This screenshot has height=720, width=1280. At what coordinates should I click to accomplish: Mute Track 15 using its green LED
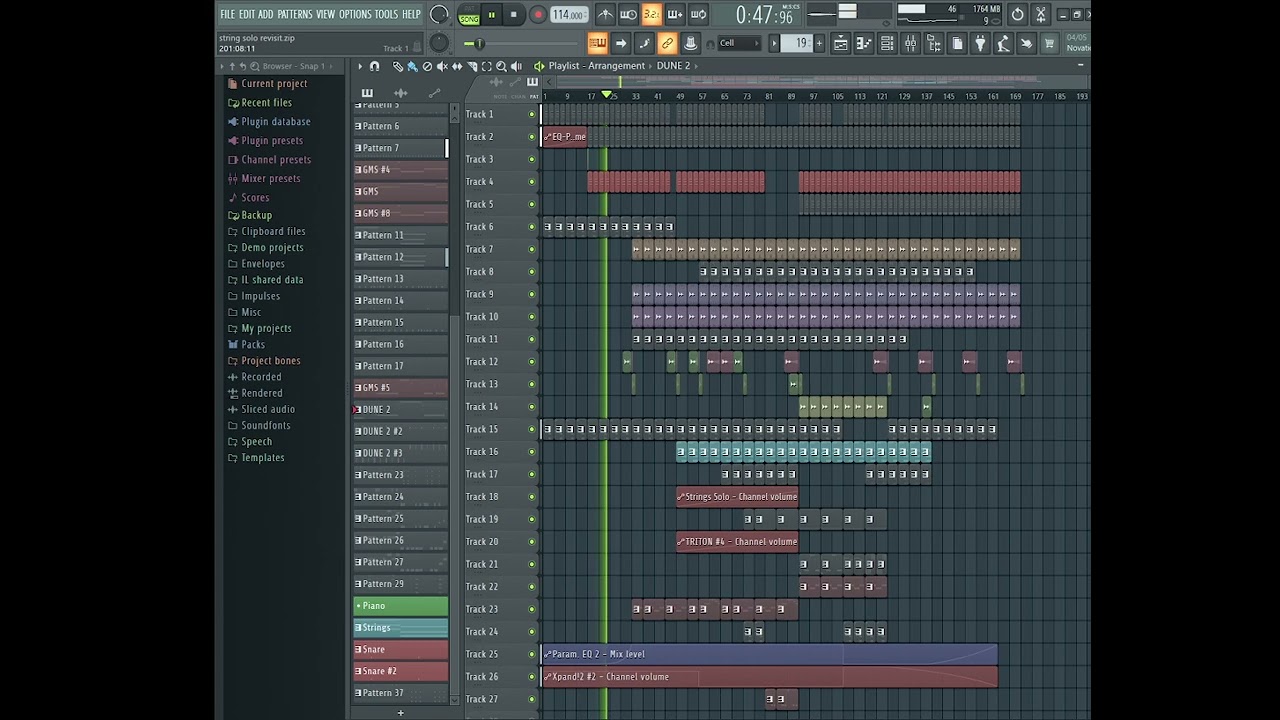coord(532,429)
